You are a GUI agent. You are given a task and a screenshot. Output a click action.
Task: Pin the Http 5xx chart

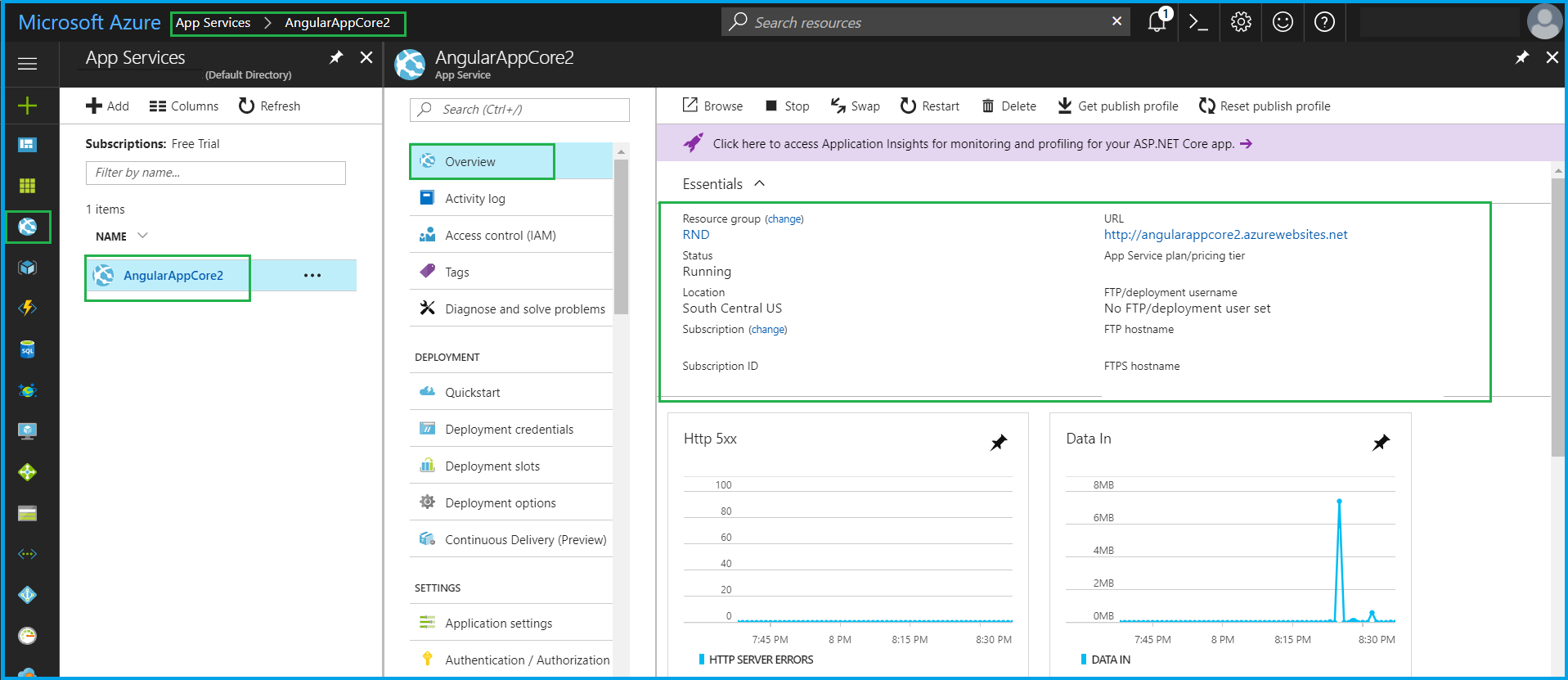coord(999,443)
